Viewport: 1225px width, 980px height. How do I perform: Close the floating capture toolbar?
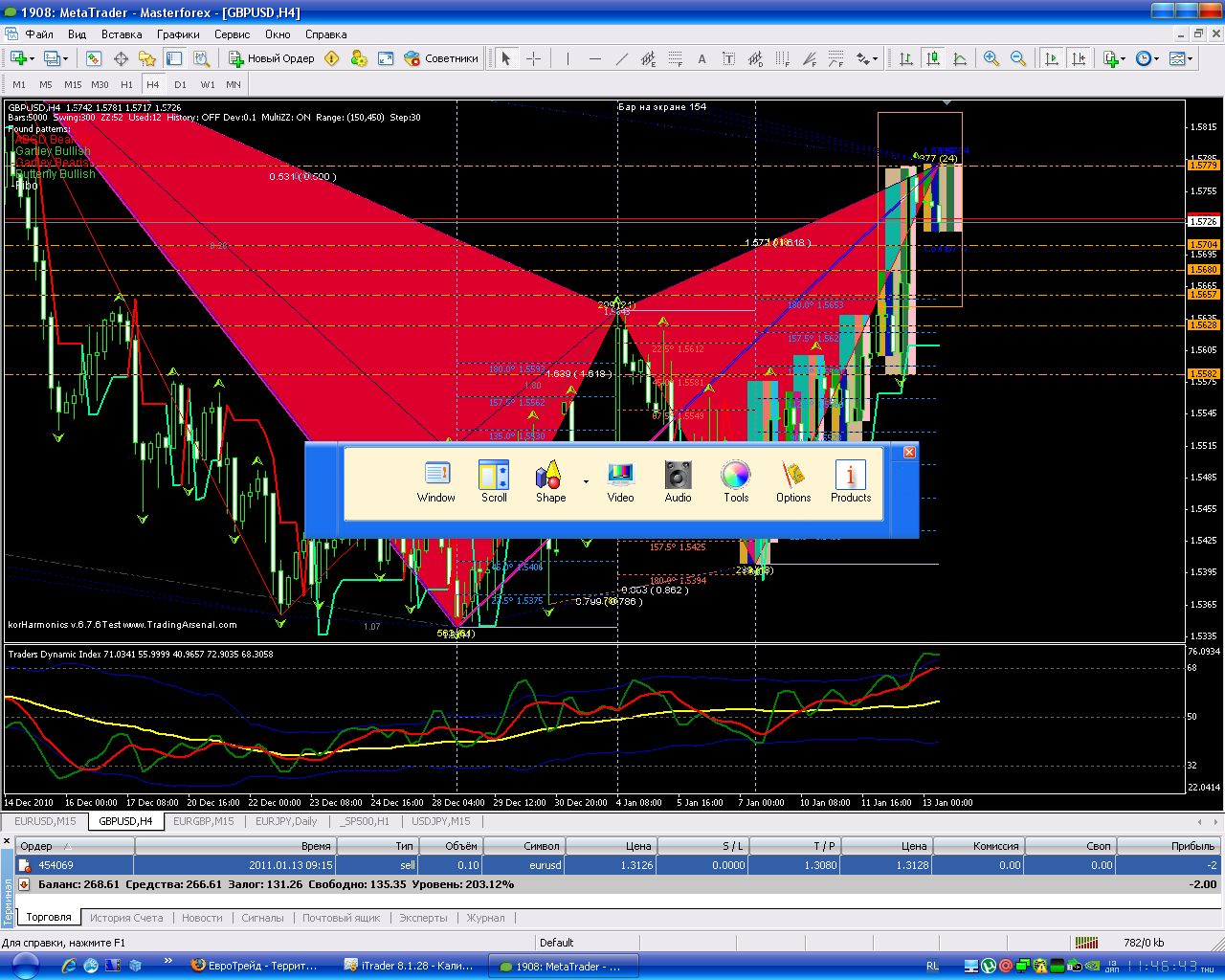point(910,452)
